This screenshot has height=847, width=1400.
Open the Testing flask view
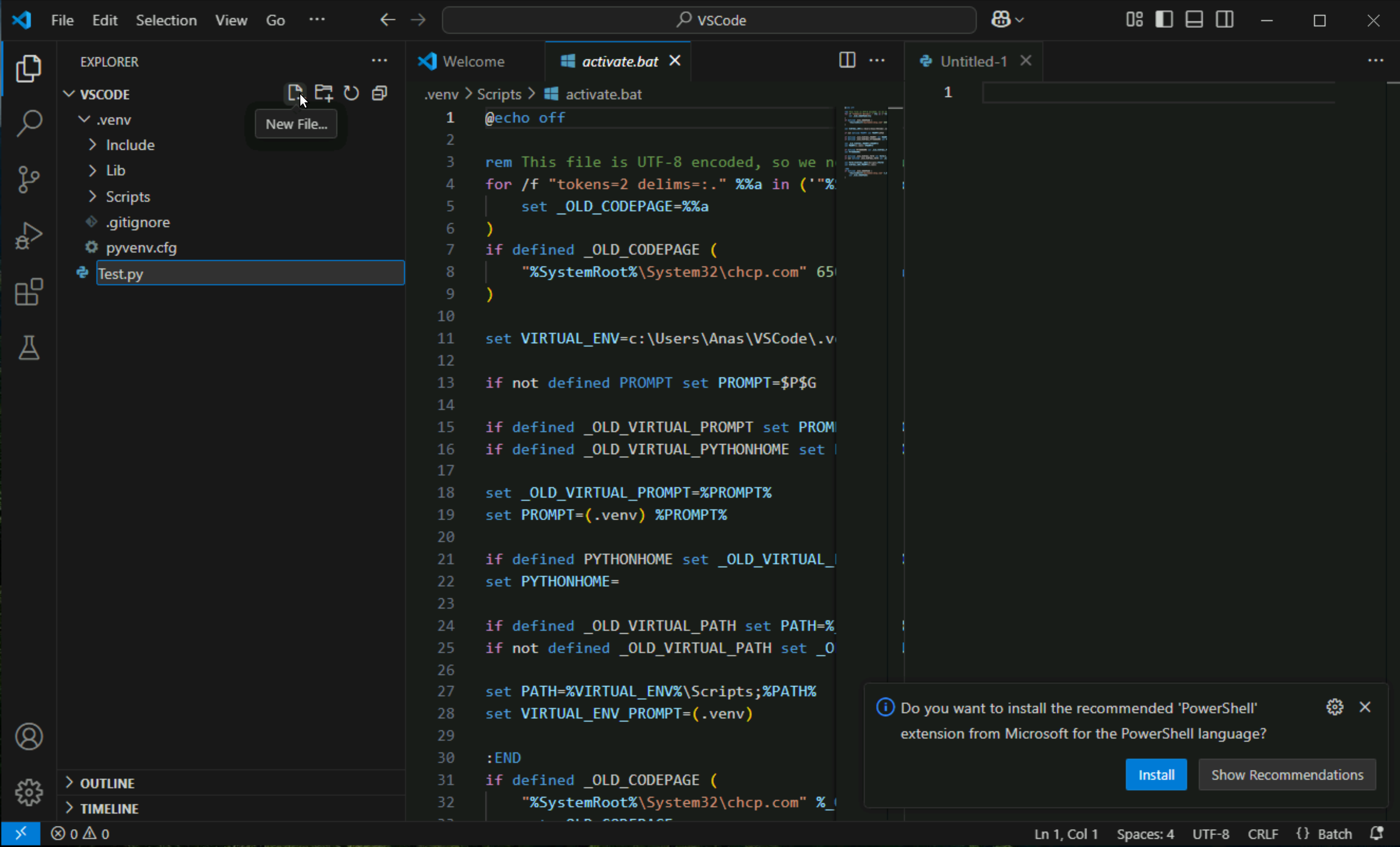click(28, 348)
